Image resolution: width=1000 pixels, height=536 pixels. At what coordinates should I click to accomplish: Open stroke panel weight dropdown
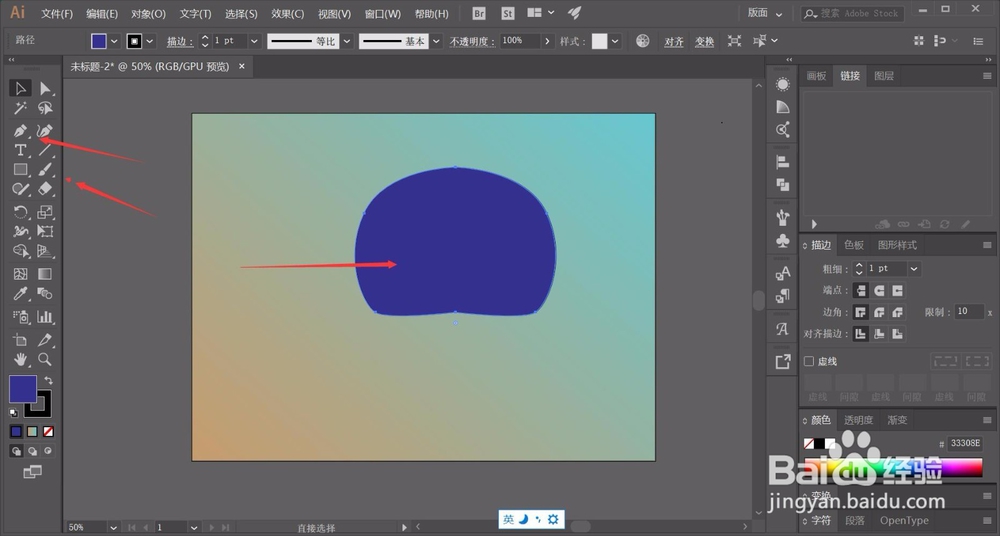[x=914, y=269]
